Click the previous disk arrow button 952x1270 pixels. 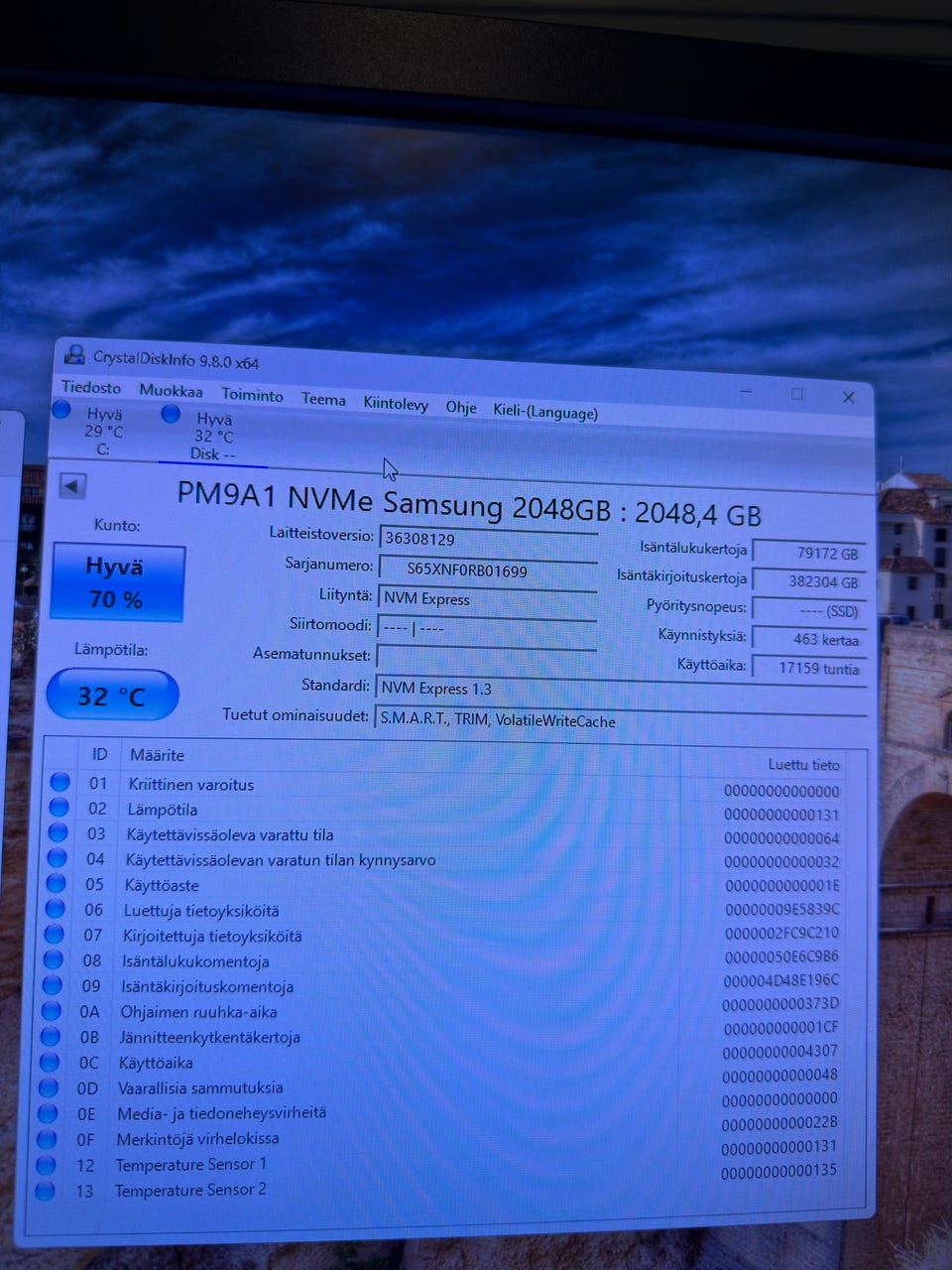[72, 486]
